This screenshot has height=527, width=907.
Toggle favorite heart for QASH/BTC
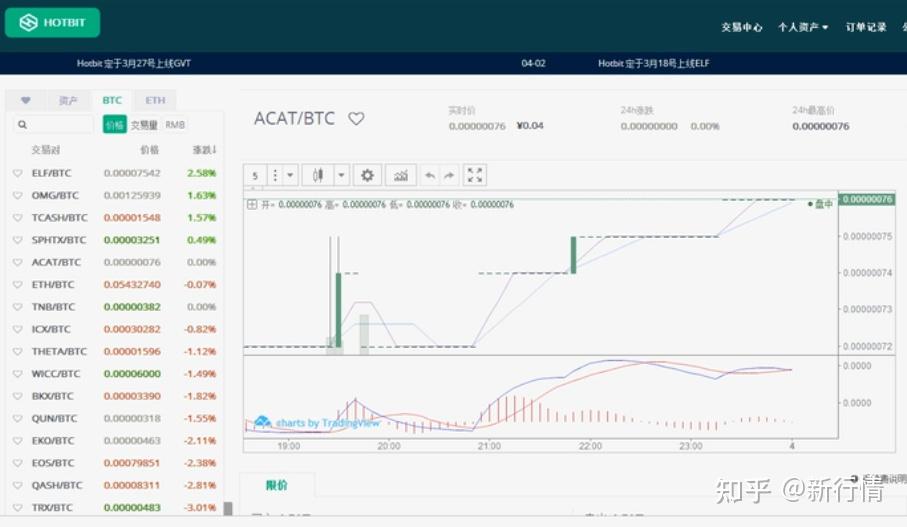[17, 485]
